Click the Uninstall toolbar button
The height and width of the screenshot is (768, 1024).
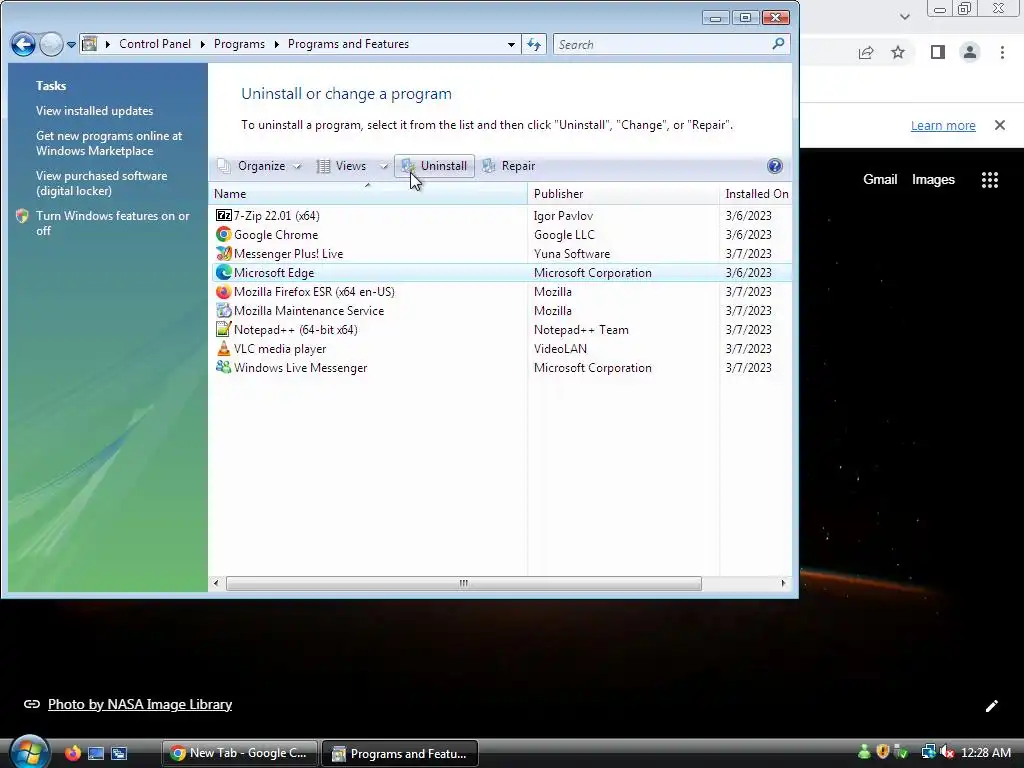pos(434,166)
